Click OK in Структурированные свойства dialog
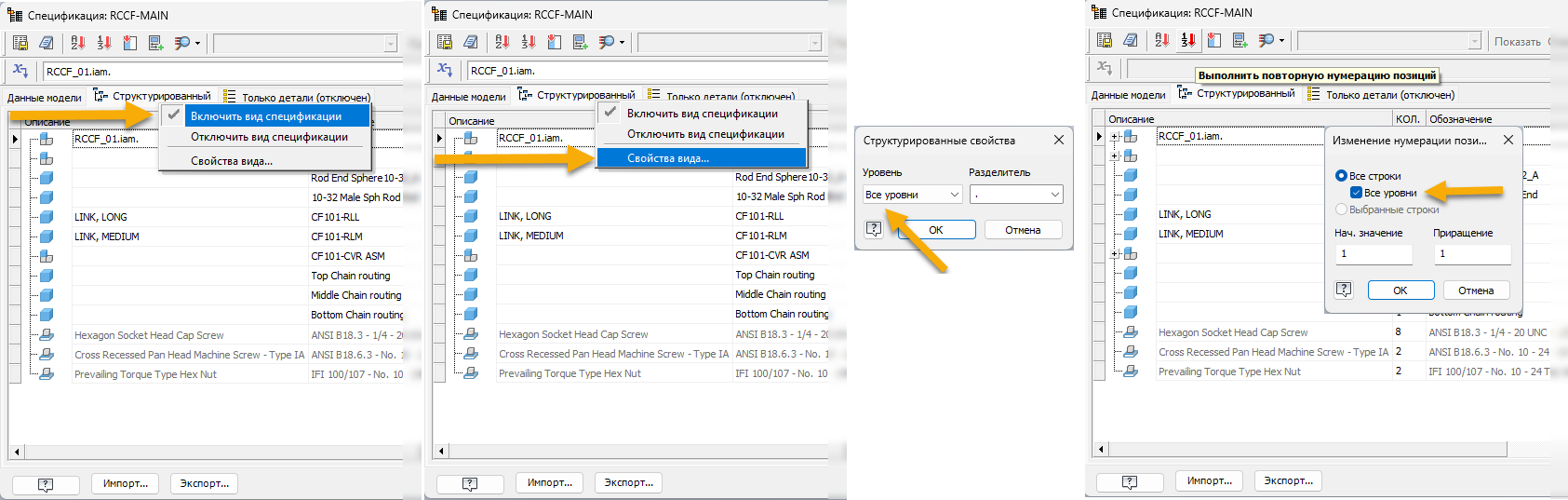 point(936,230)
